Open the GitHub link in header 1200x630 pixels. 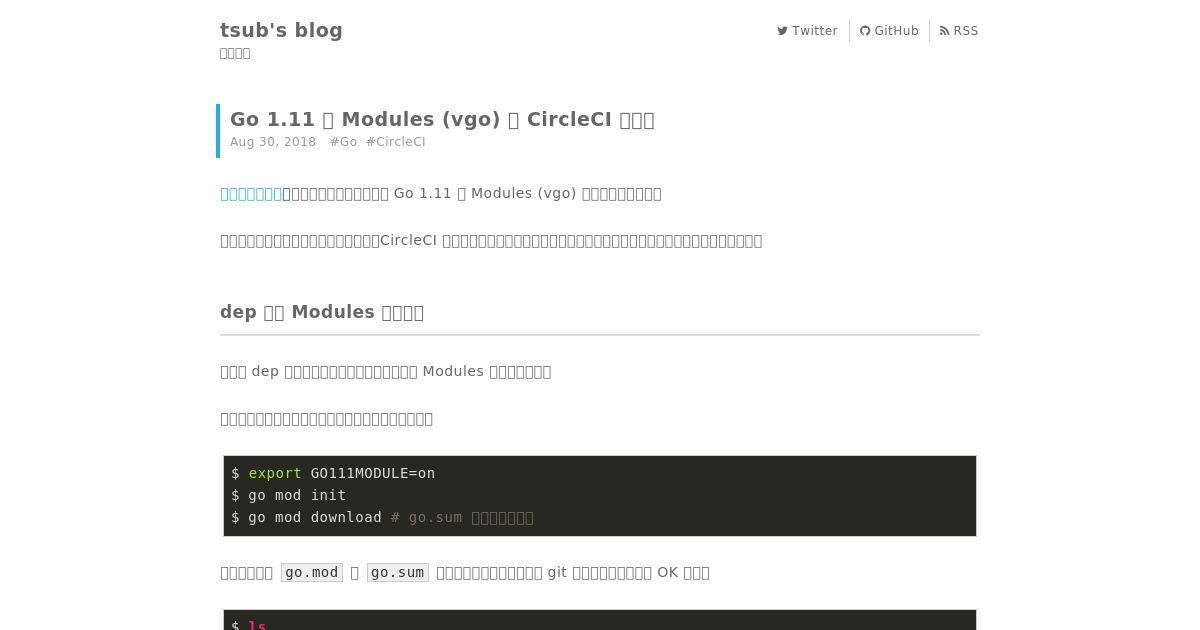pos(889,31)
